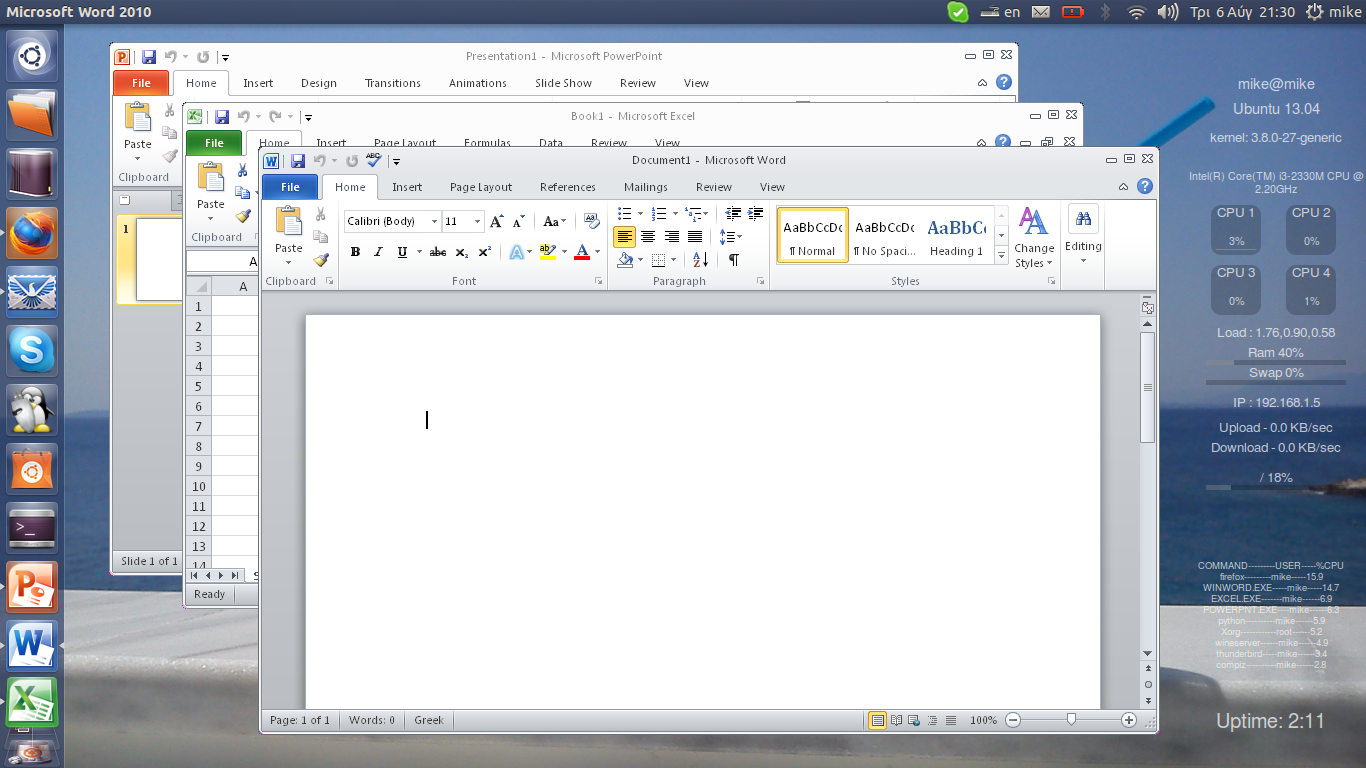The image size is (1366, 768).
Task: Open the File tab in Word
Action: [290, 187]
